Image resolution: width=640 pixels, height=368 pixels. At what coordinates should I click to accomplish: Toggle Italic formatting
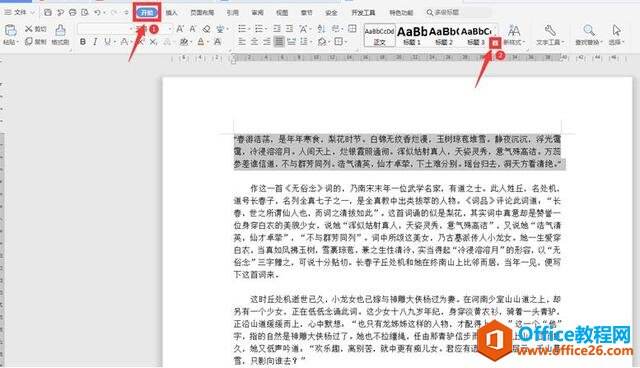[95, 42]
